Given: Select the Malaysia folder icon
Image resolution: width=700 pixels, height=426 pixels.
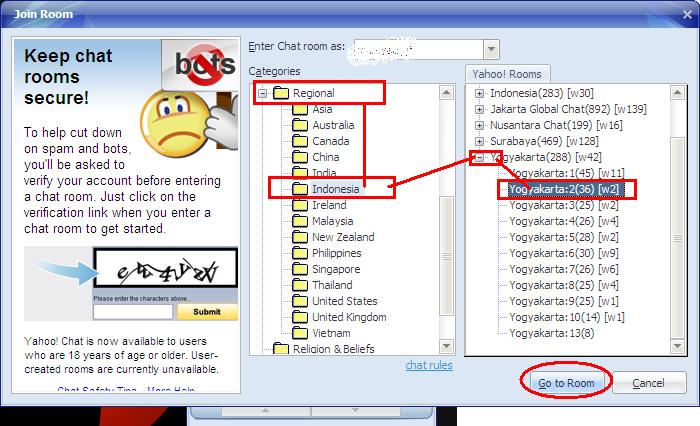Looking at the screenshot, I should [300, 221].
